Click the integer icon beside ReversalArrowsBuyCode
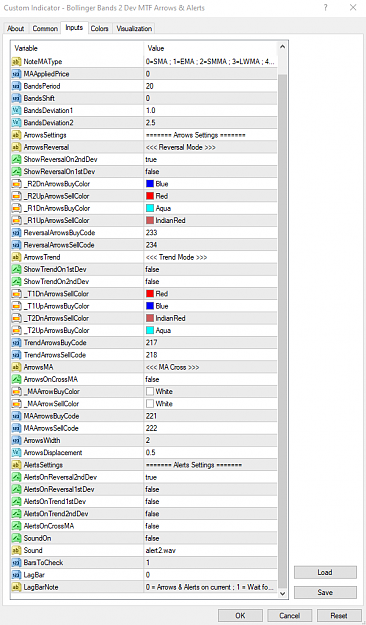The height and width of the screenshot is (625, 366). coord(16,233)
